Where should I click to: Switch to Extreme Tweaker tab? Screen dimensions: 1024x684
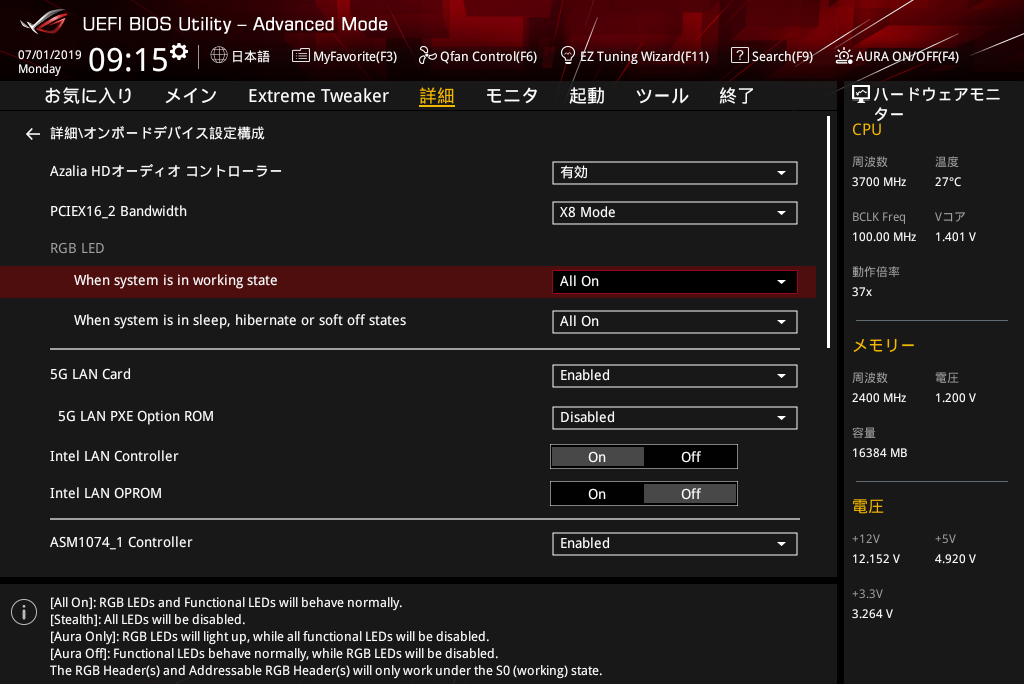[318, 96]
